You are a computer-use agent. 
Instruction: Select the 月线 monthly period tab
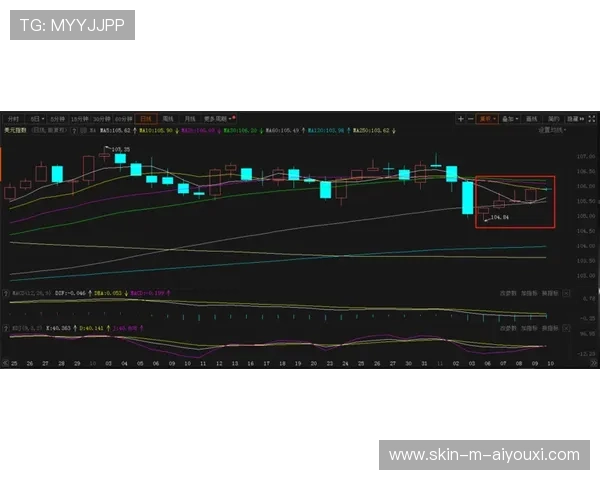[x=189, y=118]
